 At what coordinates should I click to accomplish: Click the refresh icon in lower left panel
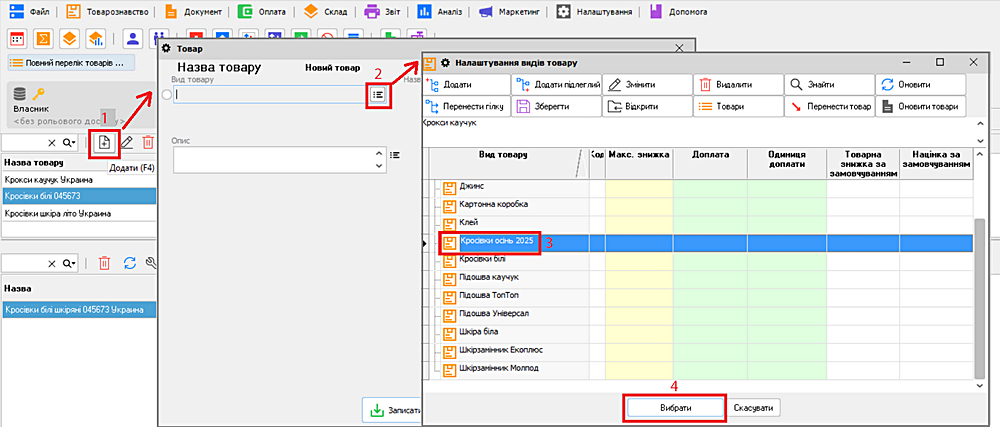pos(129,263)
